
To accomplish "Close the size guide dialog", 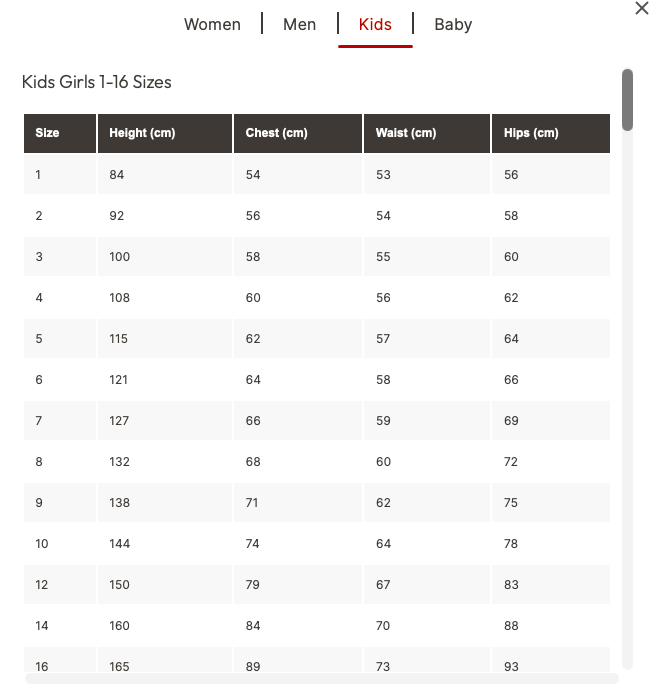I will tap(641, 8).
